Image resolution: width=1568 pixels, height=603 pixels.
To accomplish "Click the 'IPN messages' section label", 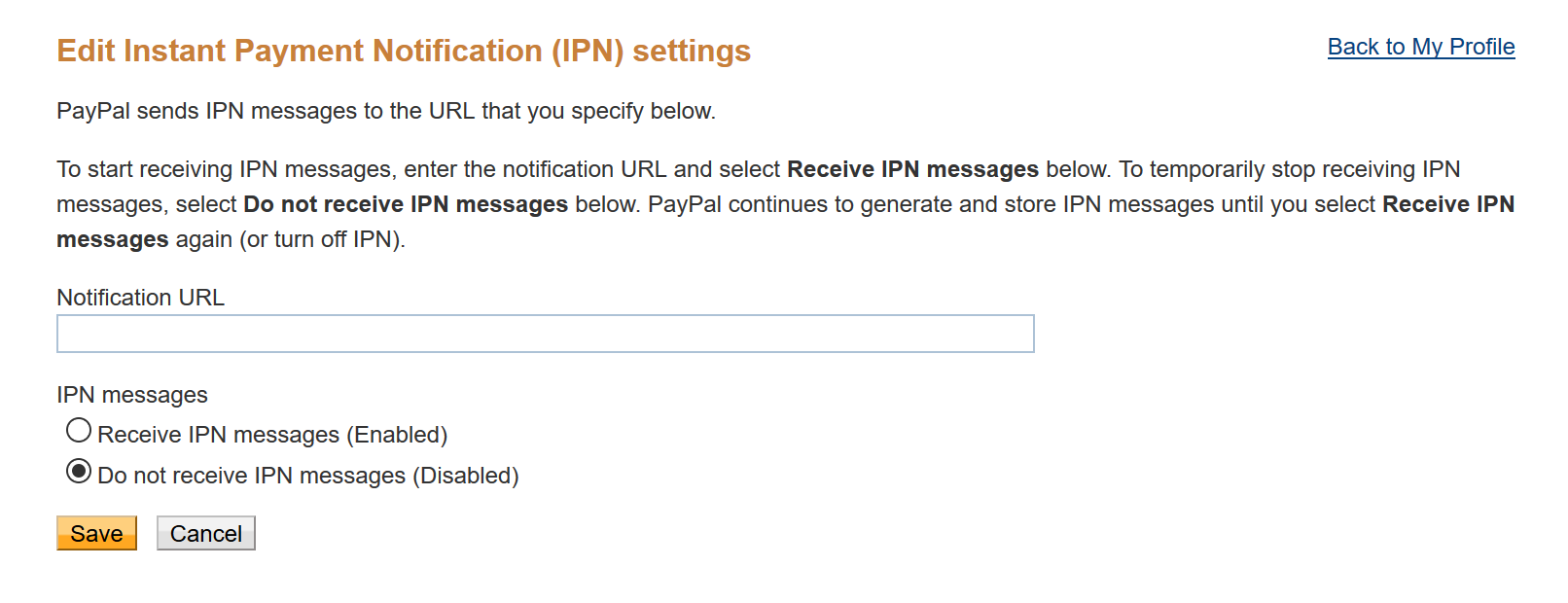I will [132, 395].
